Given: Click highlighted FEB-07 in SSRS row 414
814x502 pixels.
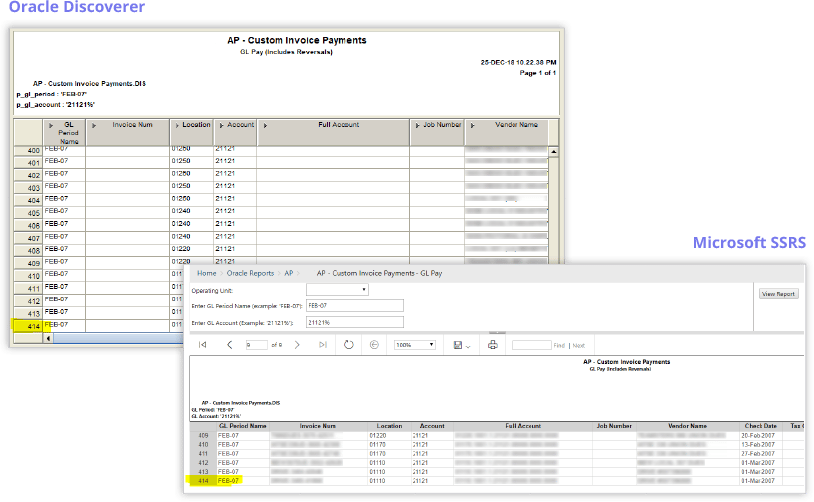Looking at the screenshot, I should 228,481.
